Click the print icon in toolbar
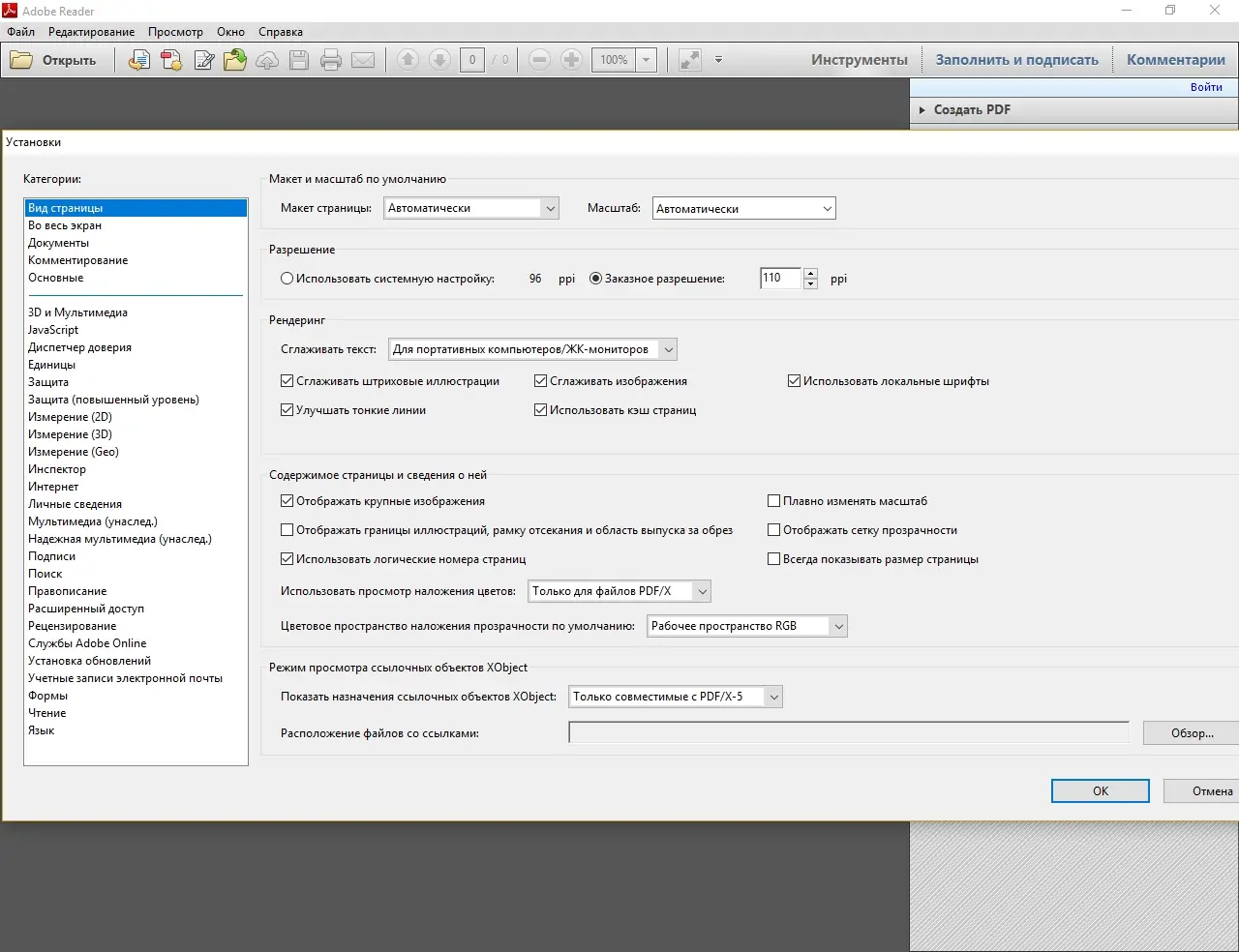This screenshot has width=1239, height=952. coord(331,60)
